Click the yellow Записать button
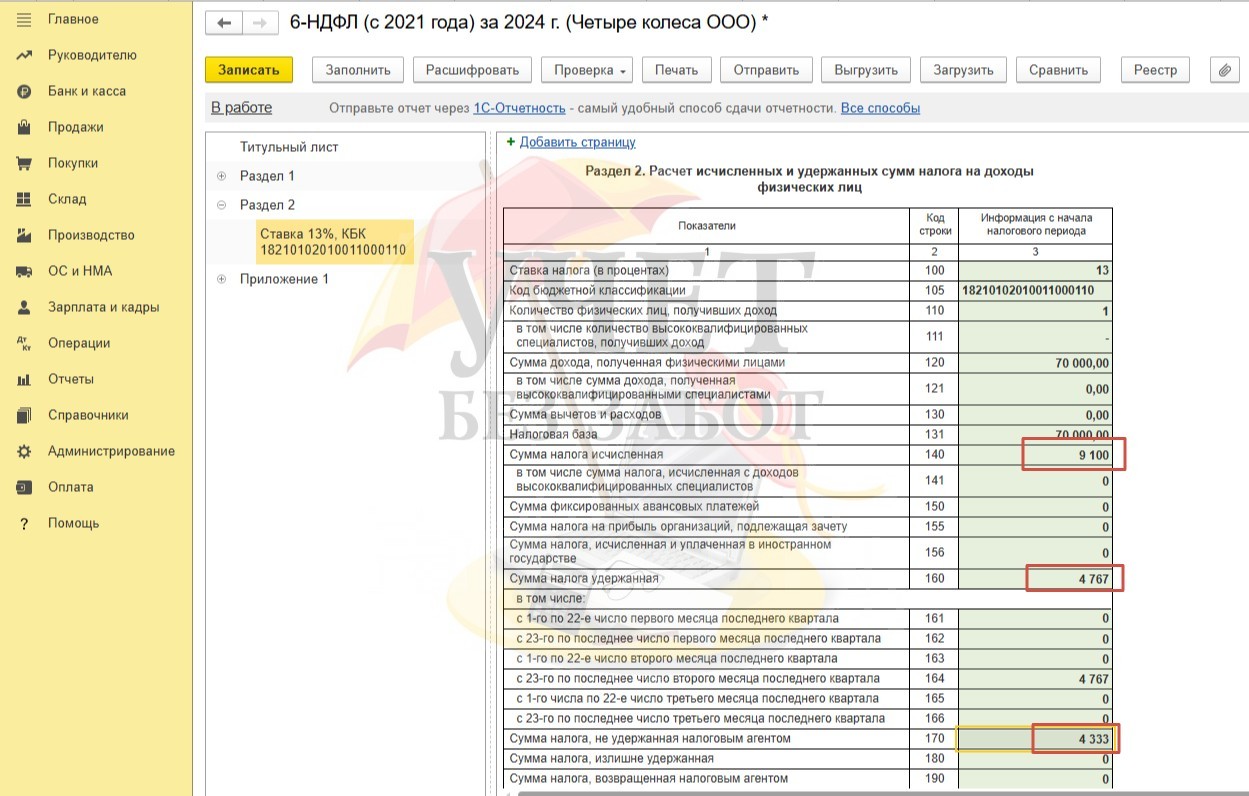 (249, 70)
